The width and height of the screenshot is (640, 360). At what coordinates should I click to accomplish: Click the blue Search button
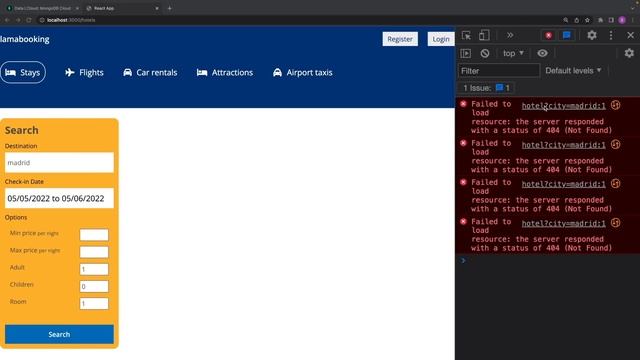pyautogui.click(x=59, y=334)
